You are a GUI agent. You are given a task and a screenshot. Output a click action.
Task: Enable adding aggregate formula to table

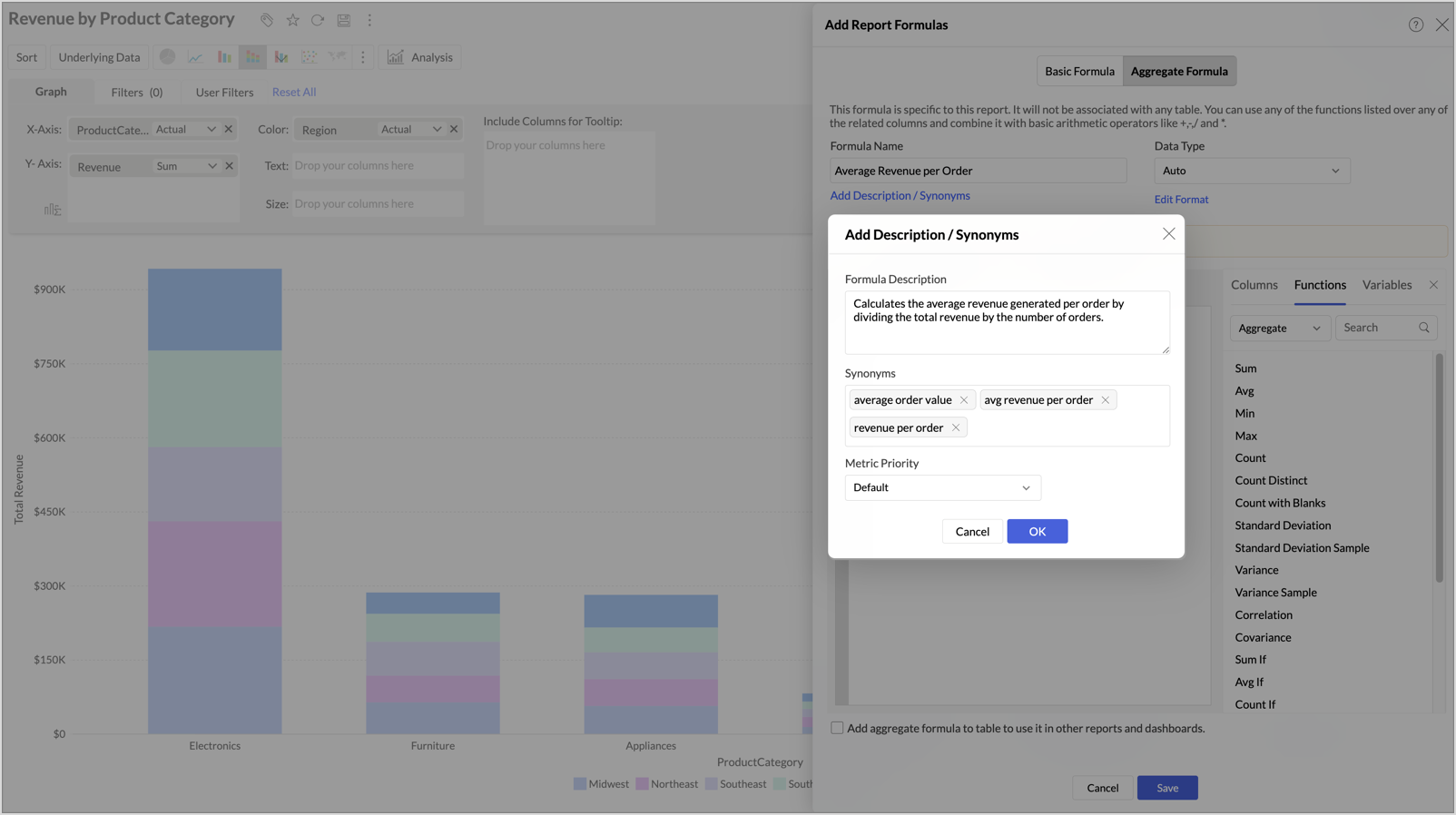click(x=837, y=728)
